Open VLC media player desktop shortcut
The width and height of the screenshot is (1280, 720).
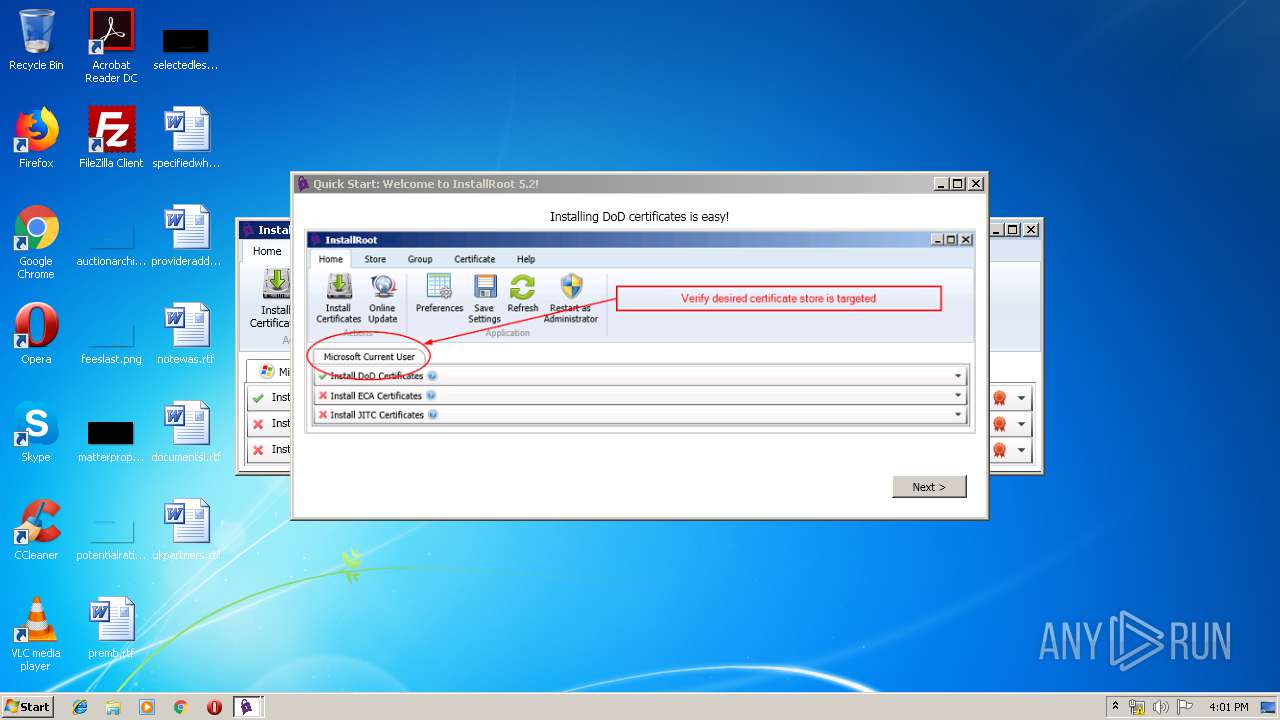pyautogui.click(x=36, y=634)
